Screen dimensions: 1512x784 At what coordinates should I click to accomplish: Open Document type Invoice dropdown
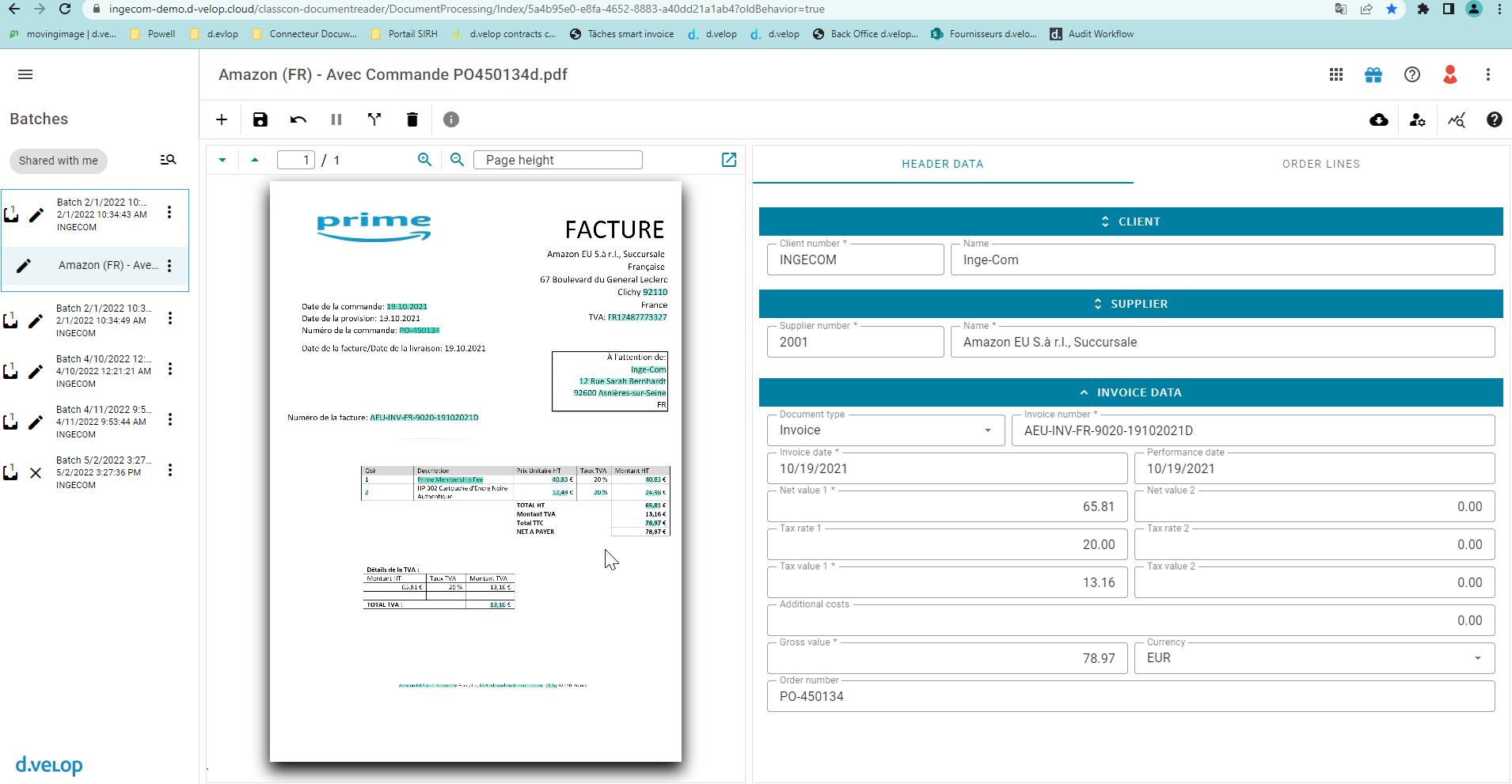(886, 430)
